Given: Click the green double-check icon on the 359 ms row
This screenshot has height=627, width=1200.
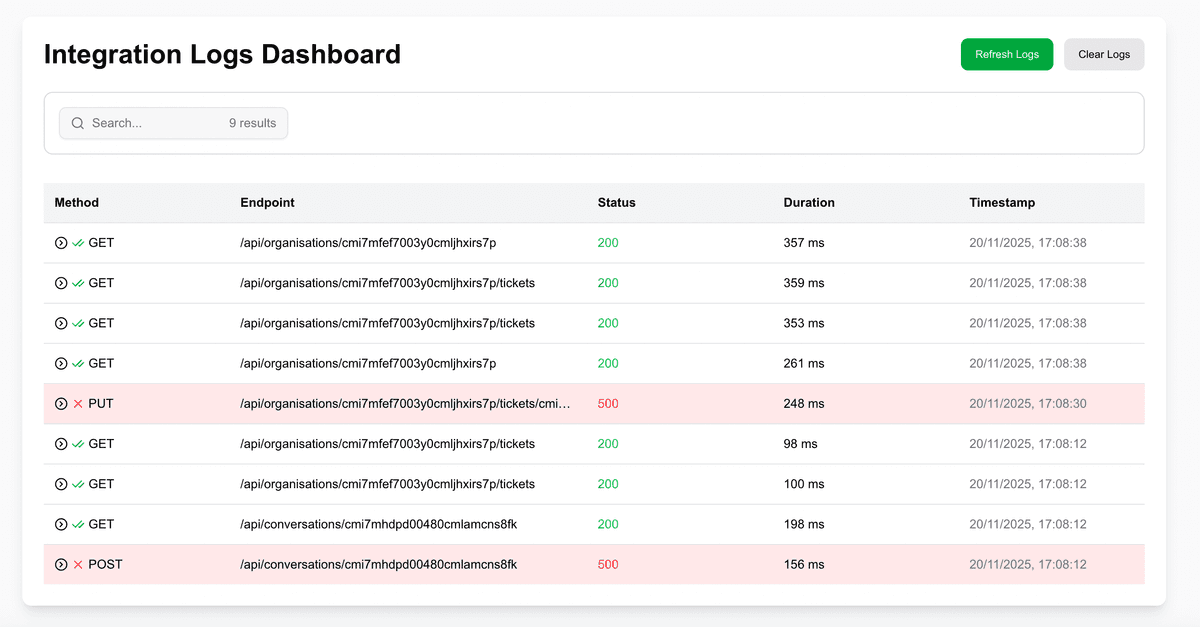Looking at the screenshot, I should pyautogui.click(x=78, y=283).
